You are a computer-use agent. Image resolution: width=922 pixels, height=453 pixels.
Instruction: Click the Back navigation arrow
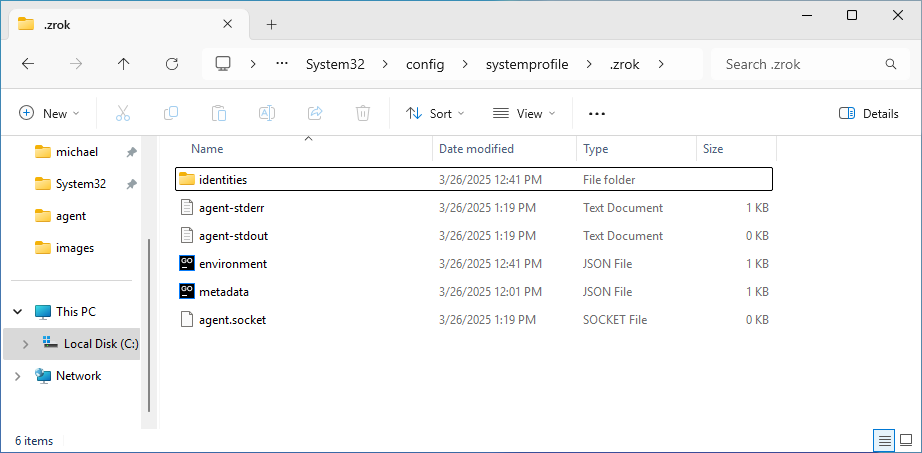tap(28, 64)
